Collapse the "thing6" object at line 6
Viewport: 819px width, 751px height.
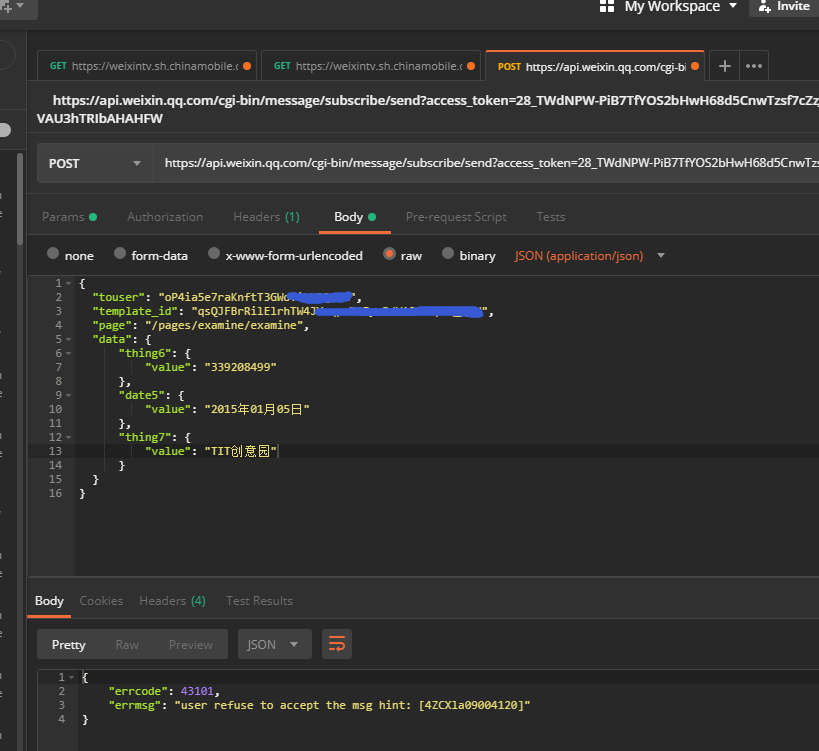pos(68,354)
